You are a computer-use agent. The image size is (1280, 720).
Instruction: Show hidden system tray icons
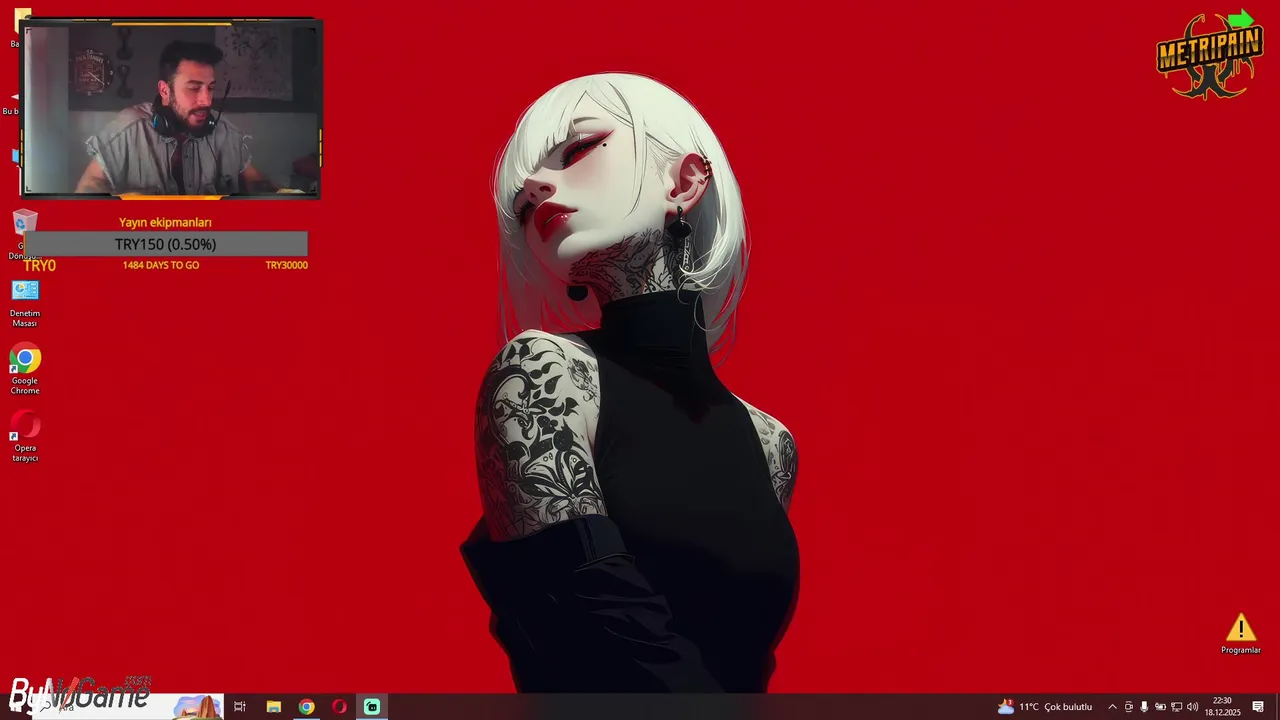[1112, 707]
